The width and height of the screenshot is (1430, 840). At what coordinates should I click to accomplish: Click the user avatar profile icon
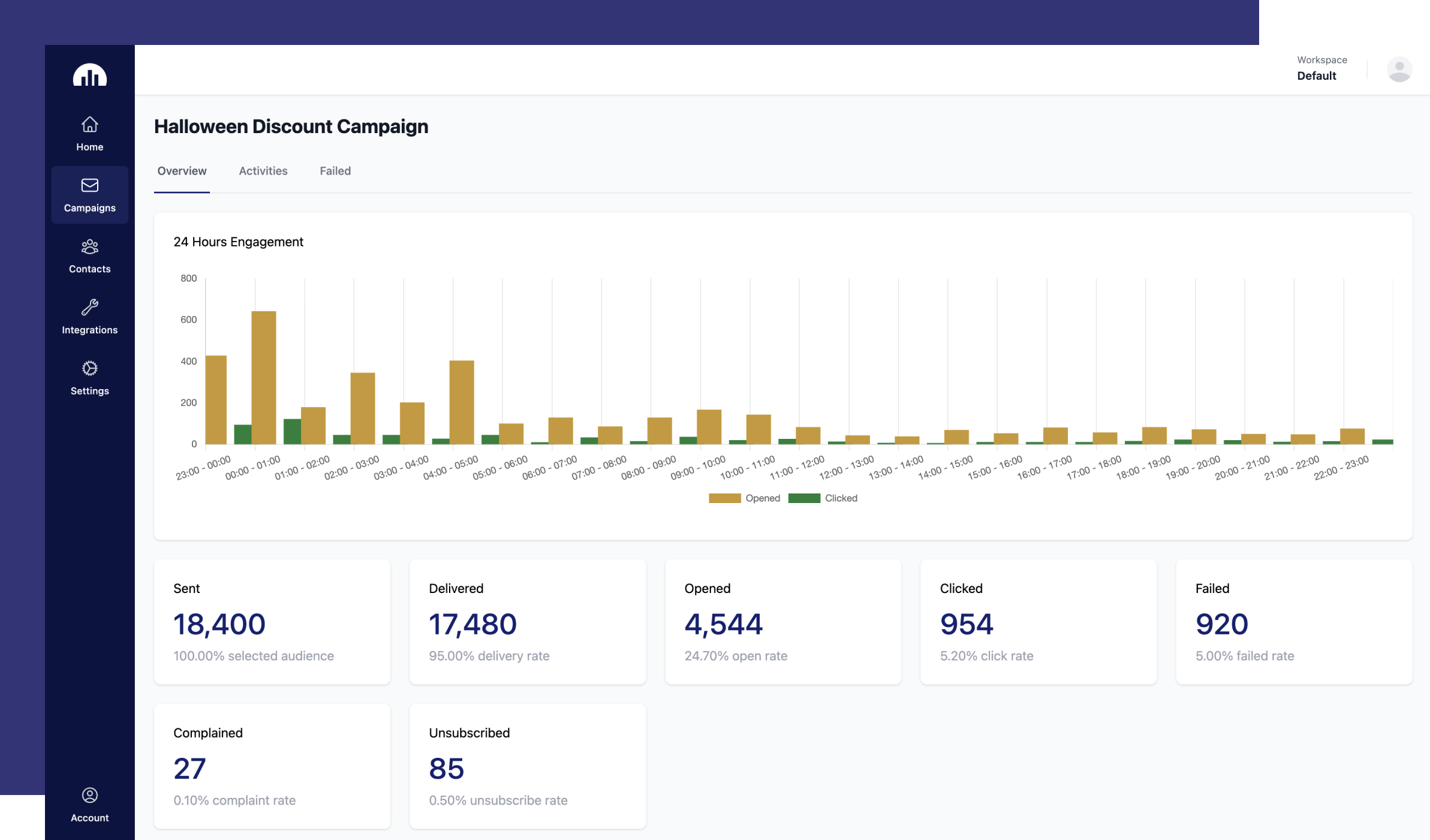tap(1399, 70)
